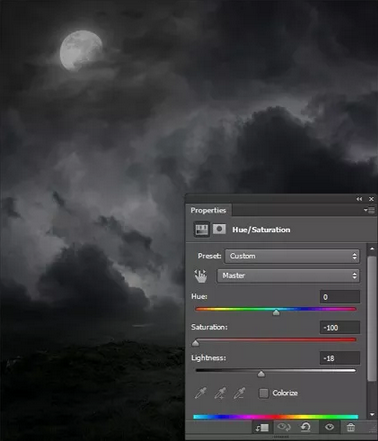The width and height of the screenshot is (378, 441).
Task: Click the Hue value input field
Action: point(340,297)
